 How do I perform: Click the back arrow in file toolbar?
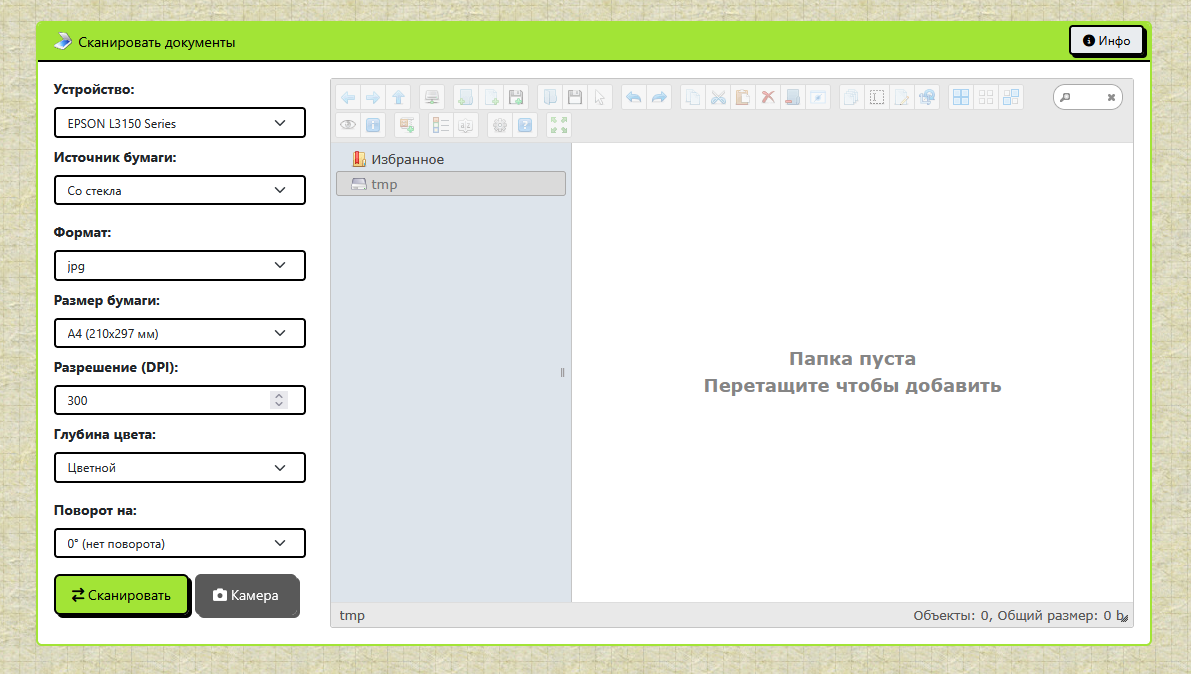coord(347,97)
